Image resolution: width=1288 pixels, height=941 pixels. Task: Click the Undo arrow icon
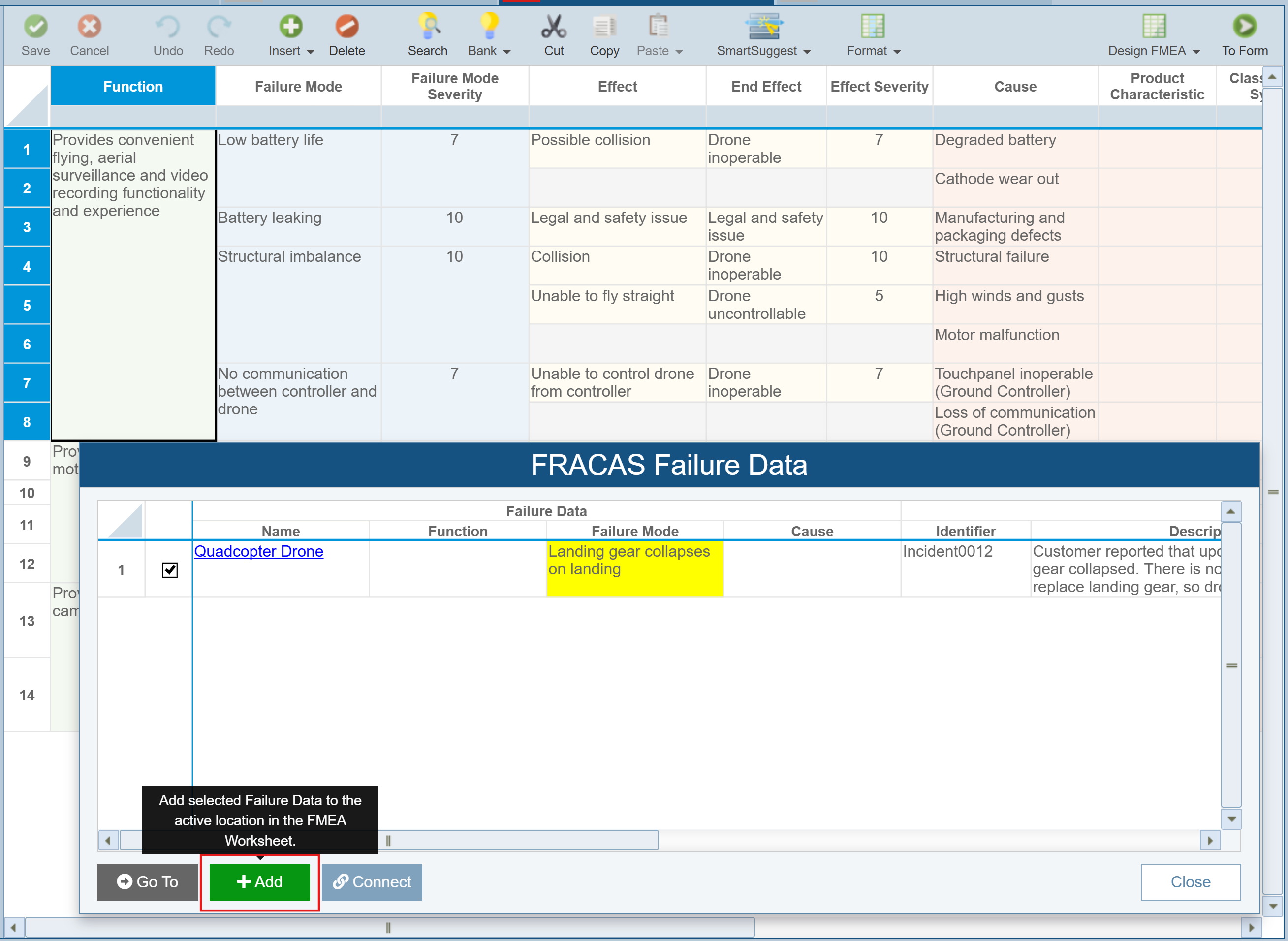[168, 27]
